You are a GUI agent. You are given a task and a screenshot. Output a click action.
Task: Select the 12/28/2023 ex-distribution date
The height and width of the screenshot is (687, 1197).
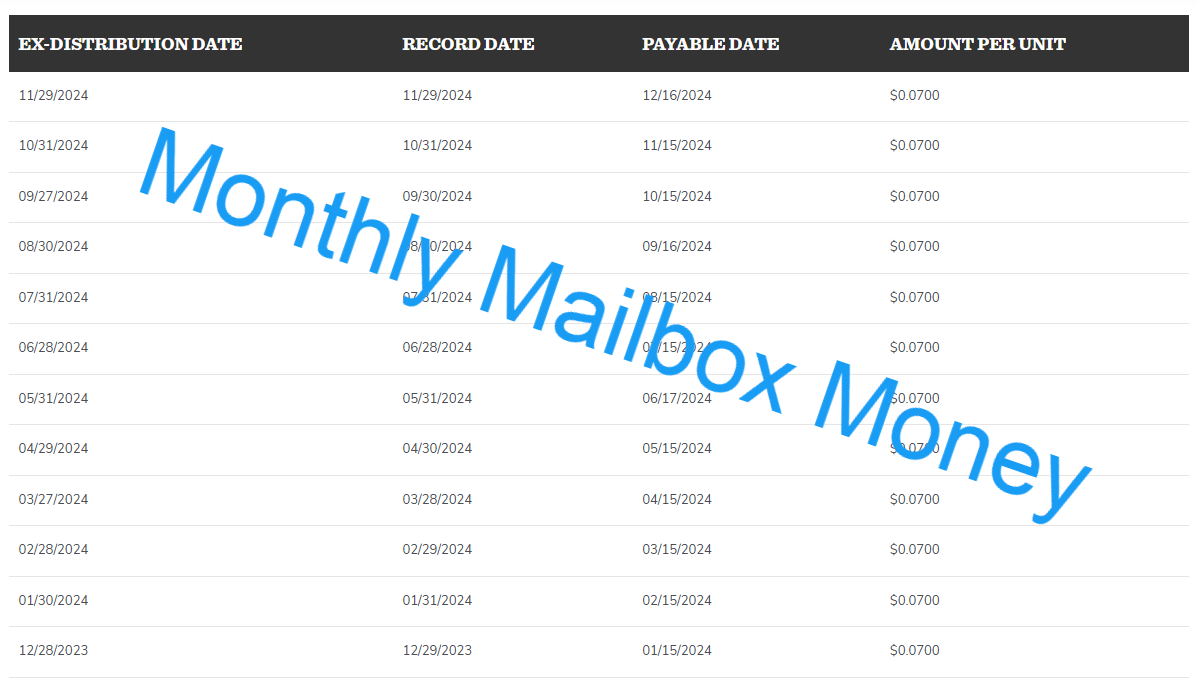pos(53,649)
